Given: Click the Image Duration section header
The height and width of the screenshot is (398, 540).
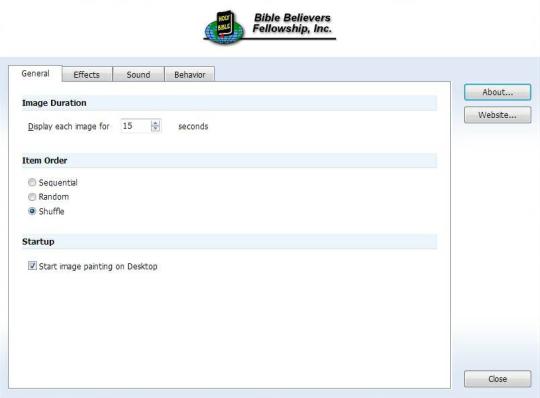Looking at the screenshot, I should point(229,103).
